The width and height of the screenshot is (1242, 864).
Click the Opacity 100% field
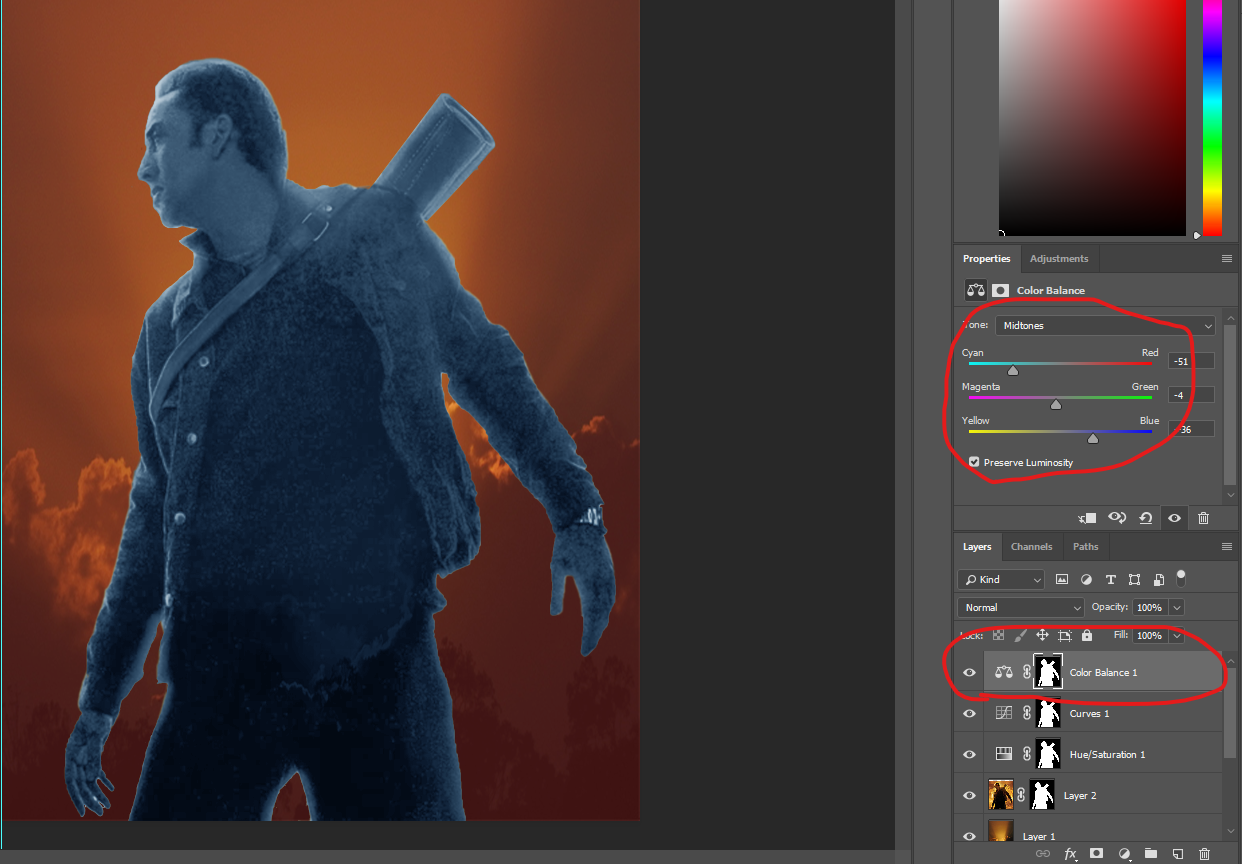1150,607
